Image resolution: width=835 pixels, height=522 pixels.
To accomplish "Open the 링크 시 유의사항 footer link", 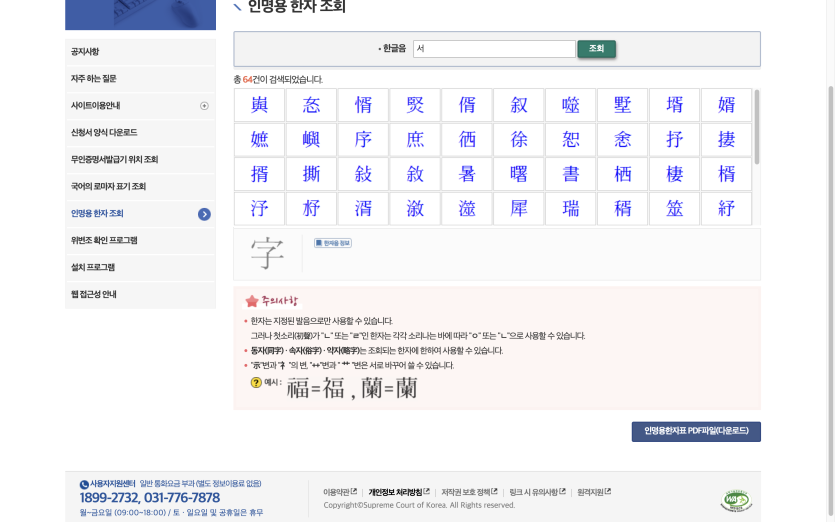I will pyautogui.click(x=537, y=492).
